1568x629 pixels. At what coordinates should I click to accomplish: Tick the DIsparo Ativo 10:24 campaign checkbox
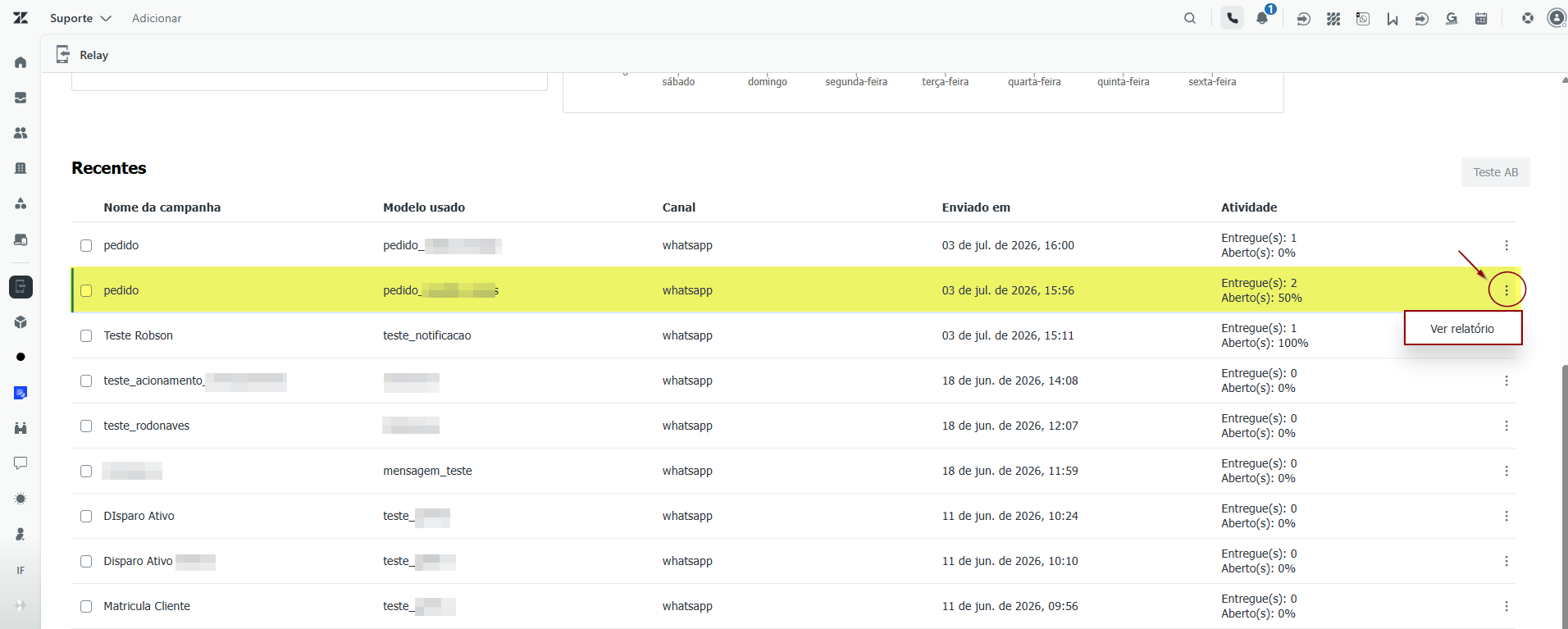86,516
